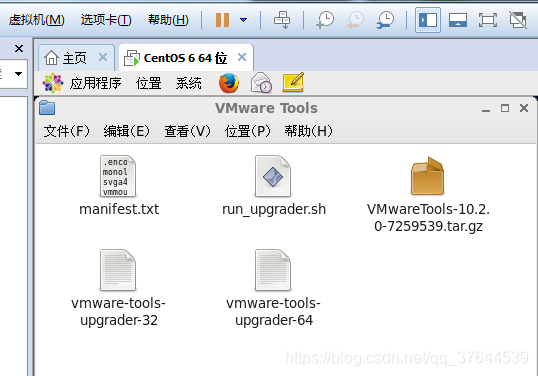Maximize the VMware Tools window
The height and width of the screenshot is (376, 538).
[x=505, y=108]
